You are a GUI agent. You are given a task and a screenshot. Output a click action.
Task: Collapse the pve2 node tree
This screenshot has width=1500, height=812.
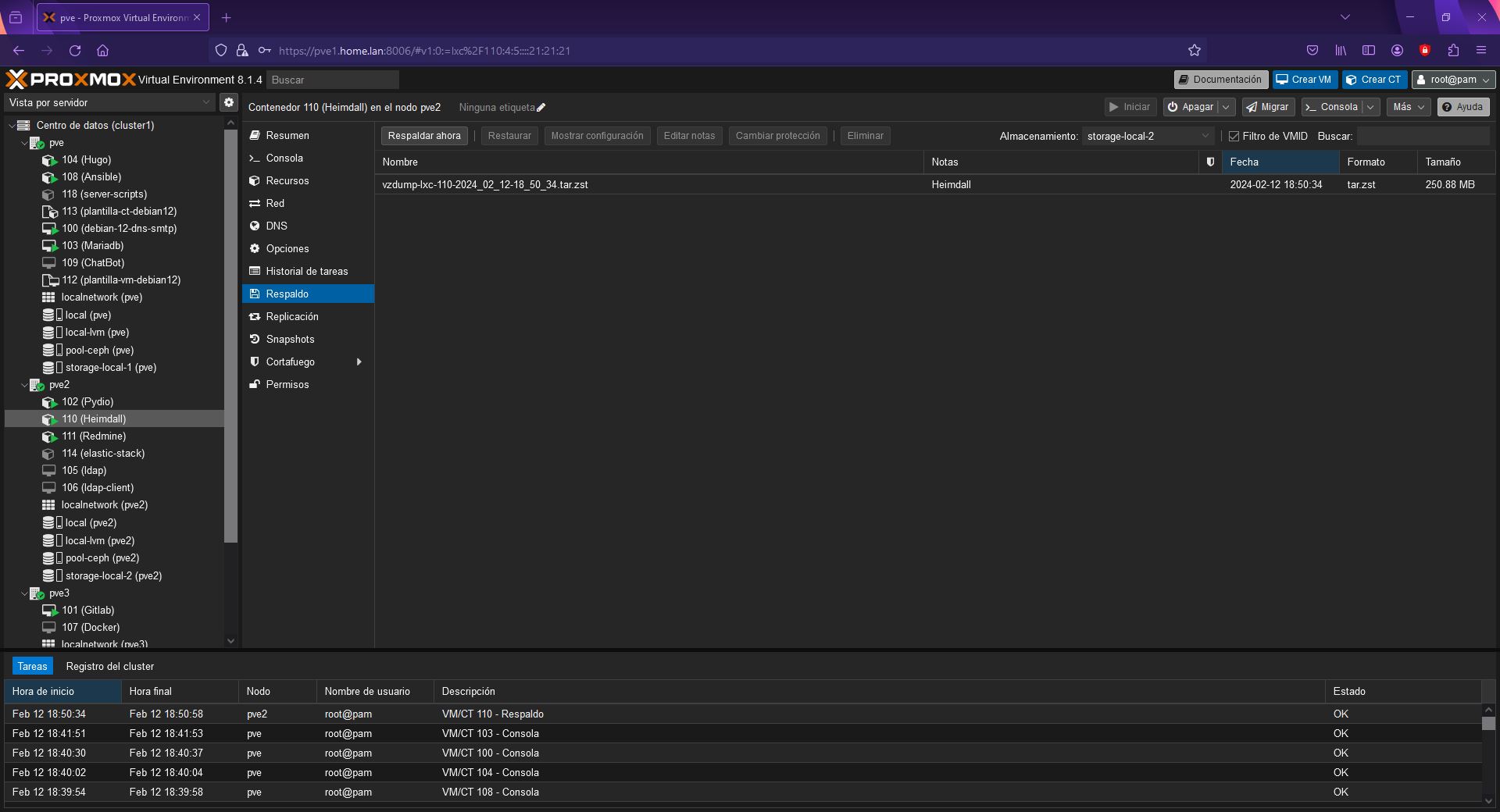(x=24, y=385)
